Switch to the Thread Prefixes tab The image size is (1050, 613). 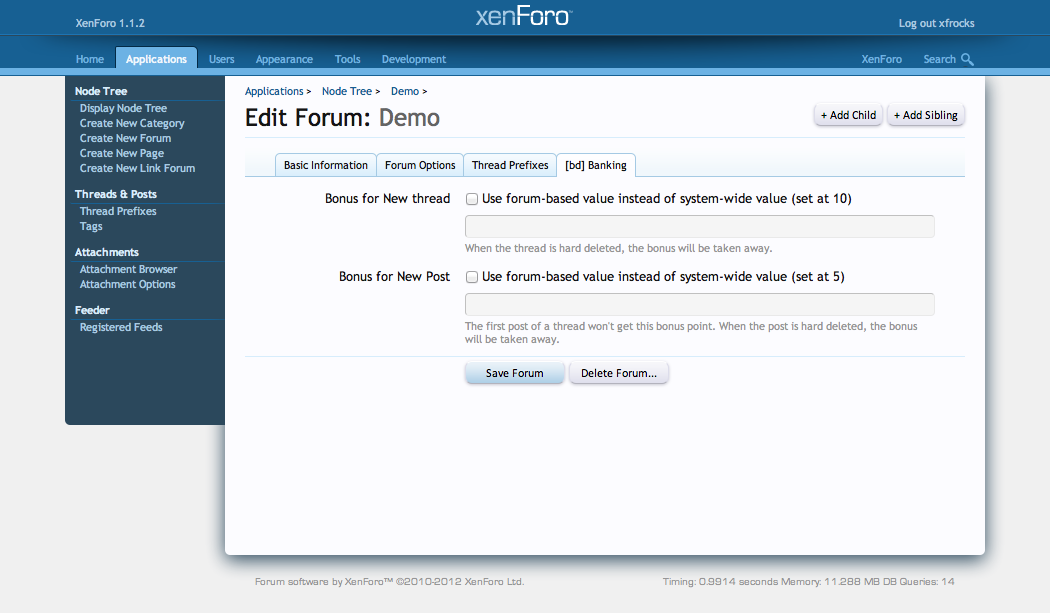tap(510, 165)
